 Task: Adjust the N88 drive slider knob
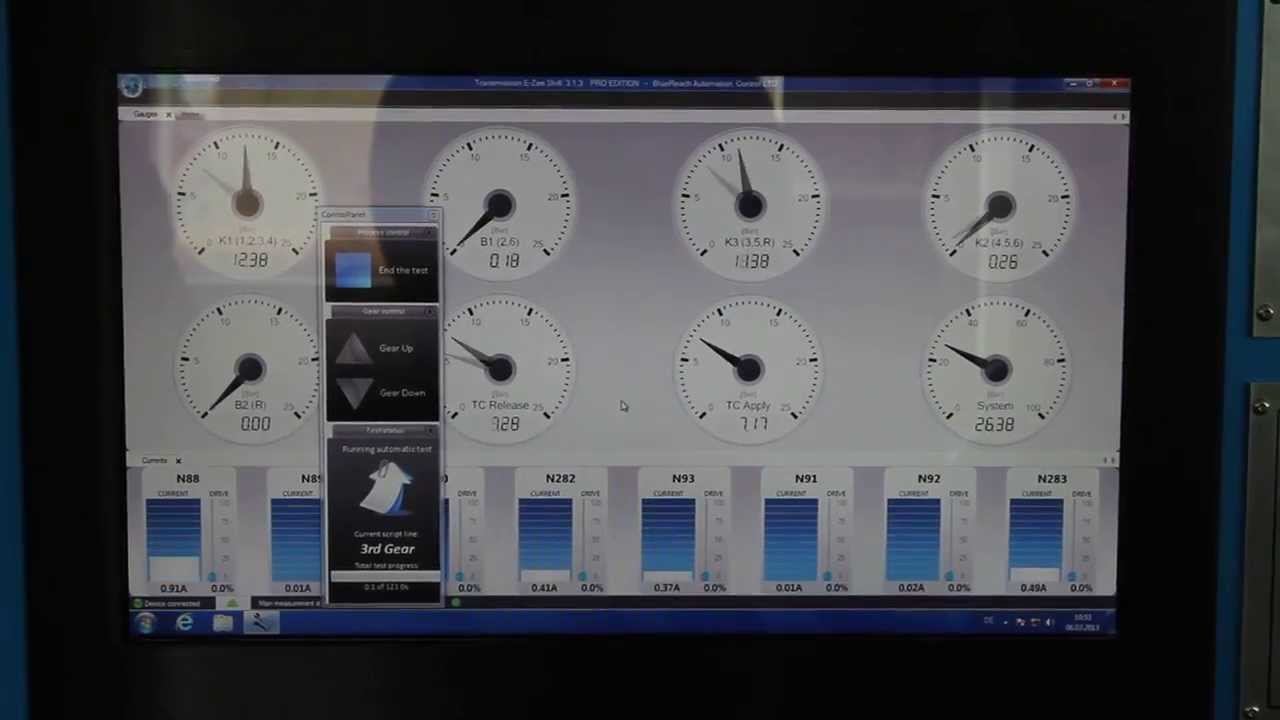coord(212,576)
